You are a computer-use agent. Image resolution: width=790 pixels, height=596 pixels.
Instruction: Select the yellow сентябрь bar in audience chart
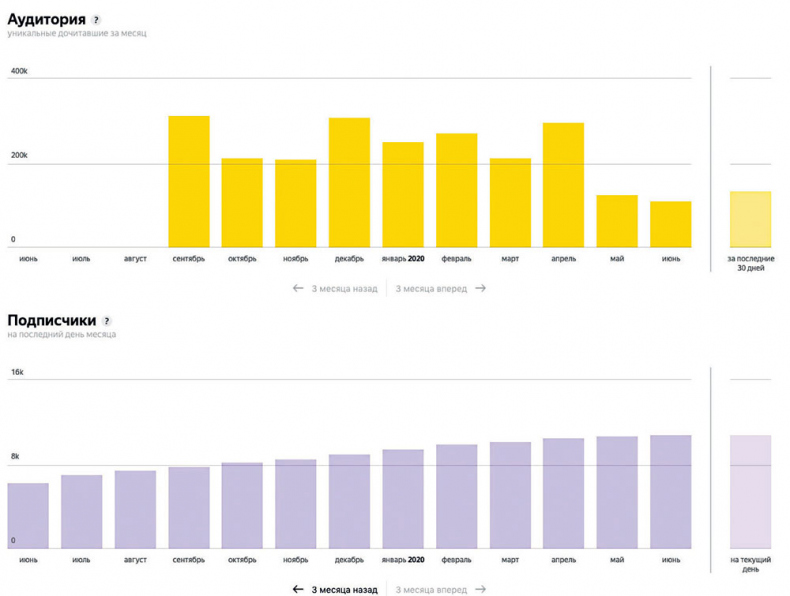click(x=189, y=182)
